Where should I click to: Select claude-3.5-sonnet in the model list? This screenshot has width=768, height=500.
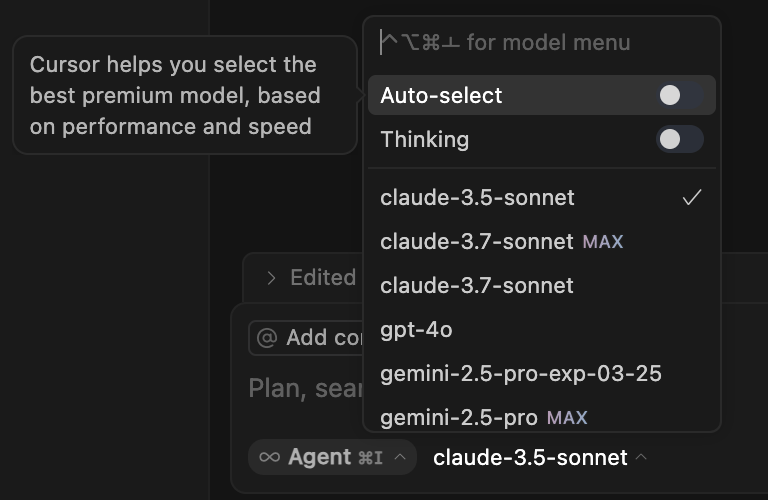tap(477, 198)
